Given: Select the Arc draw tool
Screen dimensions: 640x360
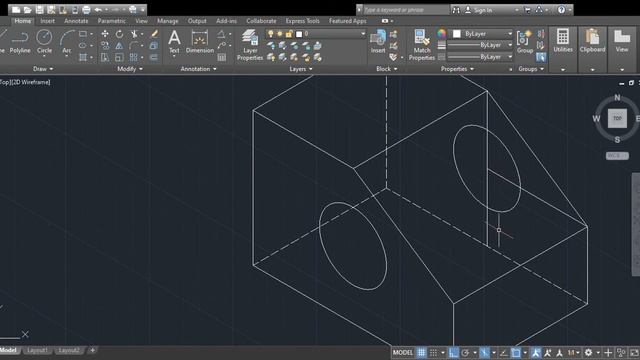Looking at the screenshot, I should 67,42.
